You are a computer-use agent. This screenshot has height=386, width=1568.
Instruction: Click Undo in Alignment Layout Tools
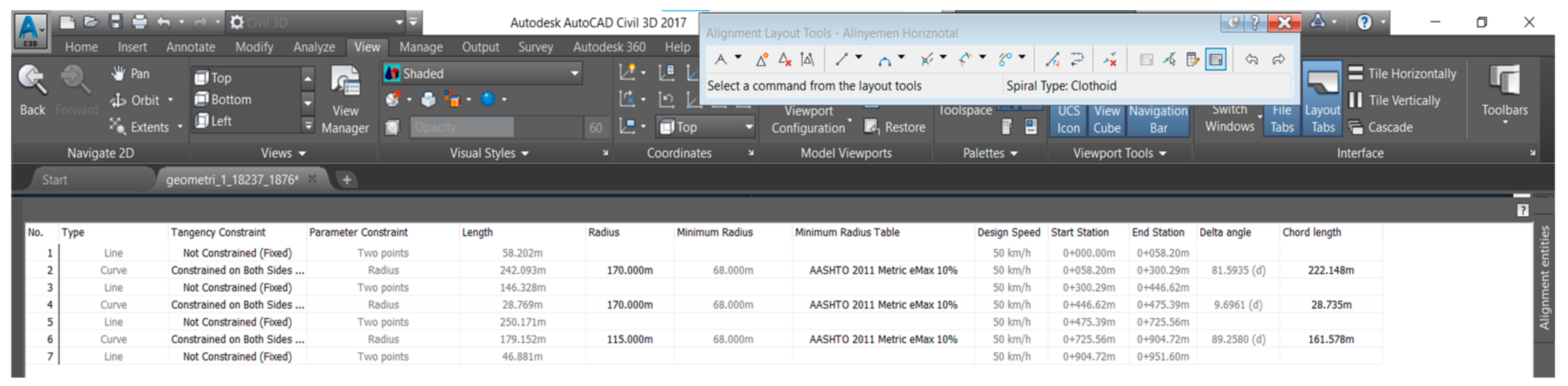pos(1252,60)
